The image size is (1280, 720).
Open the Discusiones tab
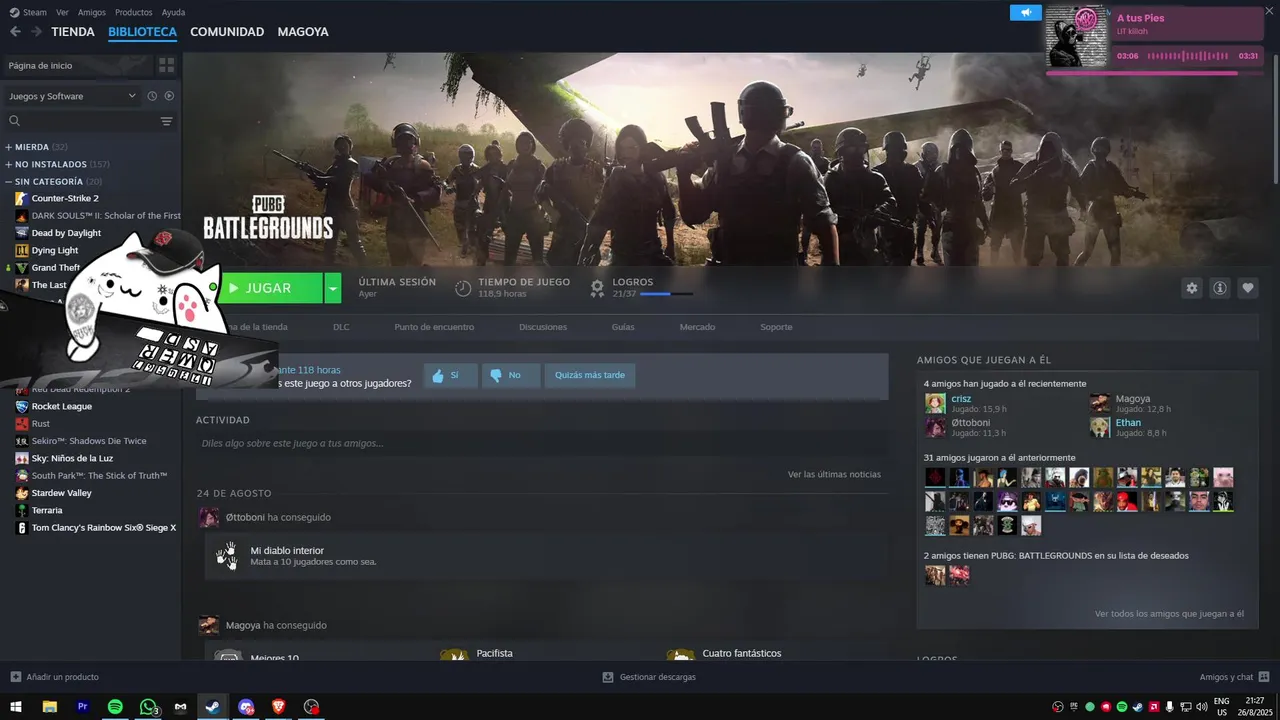tap(543, 327)
